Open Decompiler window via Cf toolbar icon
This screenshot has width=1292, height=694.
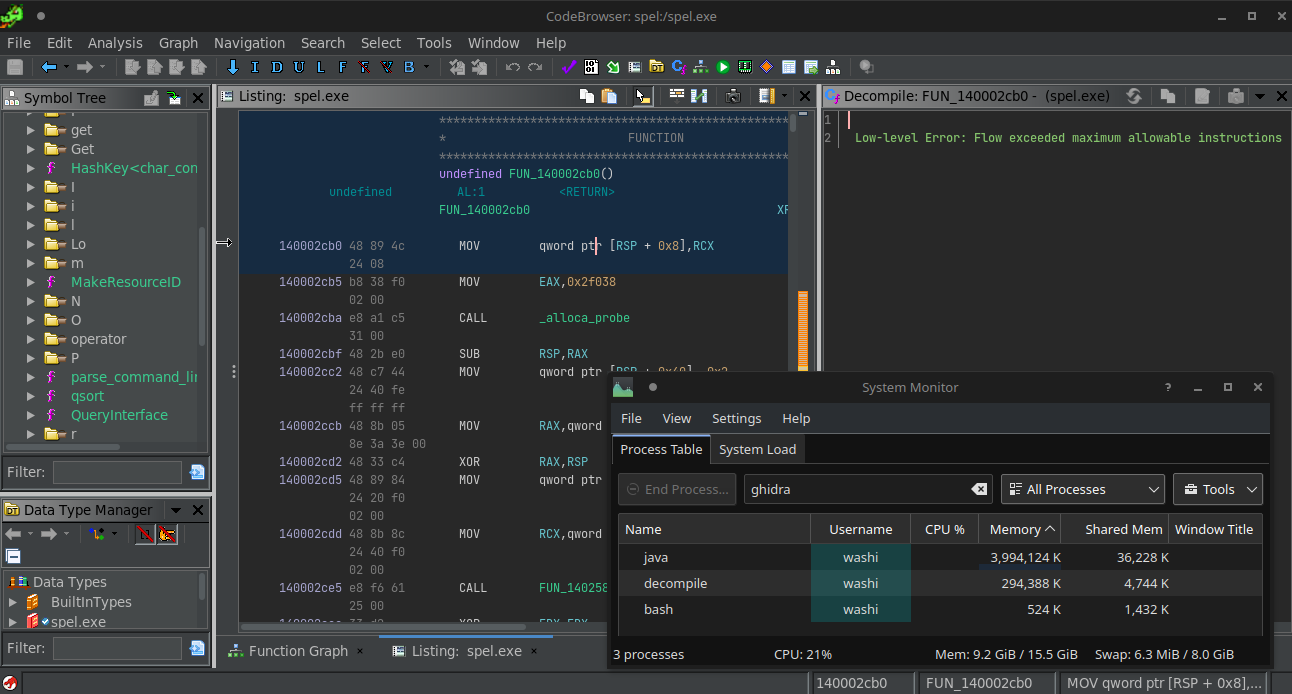pyautogui.click(x=679, y=67)
